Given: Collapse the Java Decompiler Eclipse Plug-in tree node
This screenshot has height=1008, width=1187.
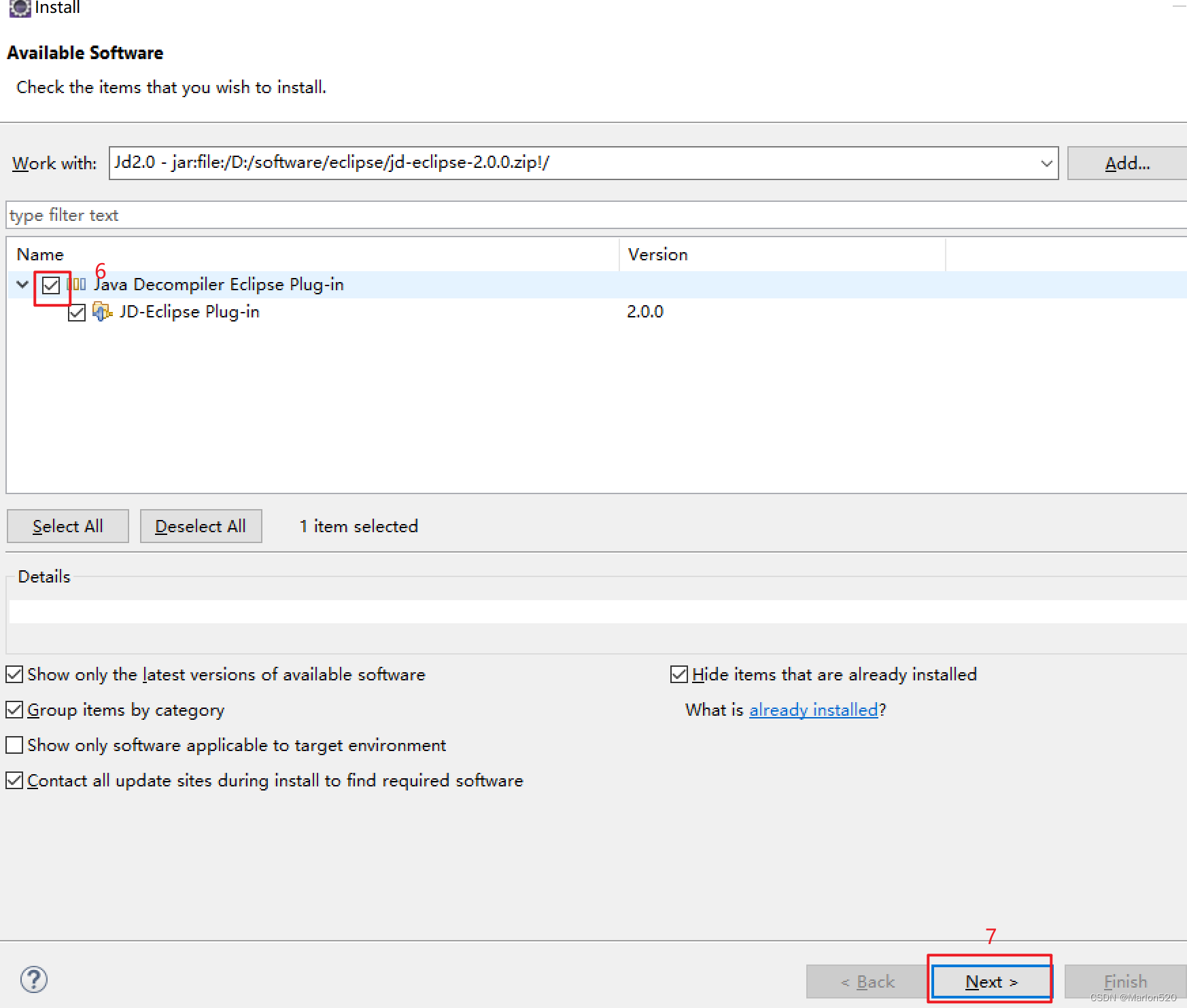Looking at the screenshot, I should 22,284.
